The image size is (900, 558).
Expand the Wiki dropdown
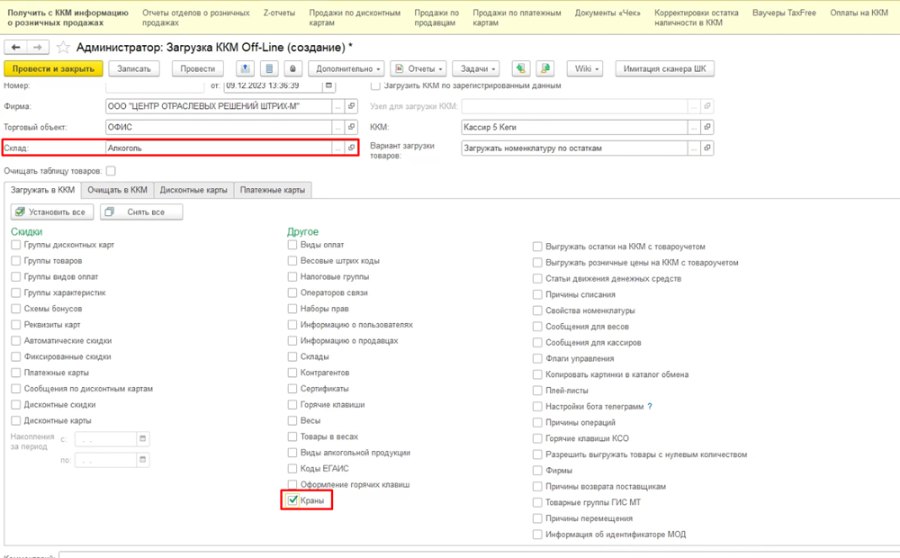[x=585, y=68]
